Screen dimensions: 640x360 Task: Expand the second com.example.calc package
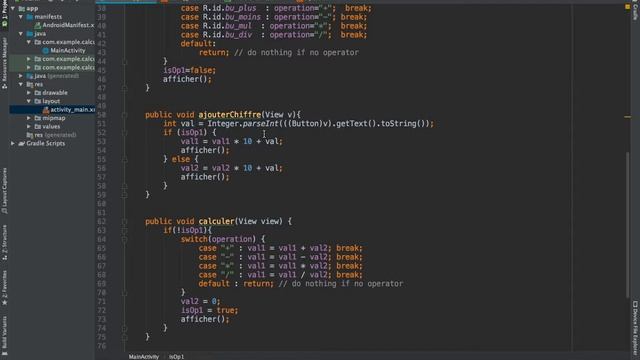pos(29,59)
